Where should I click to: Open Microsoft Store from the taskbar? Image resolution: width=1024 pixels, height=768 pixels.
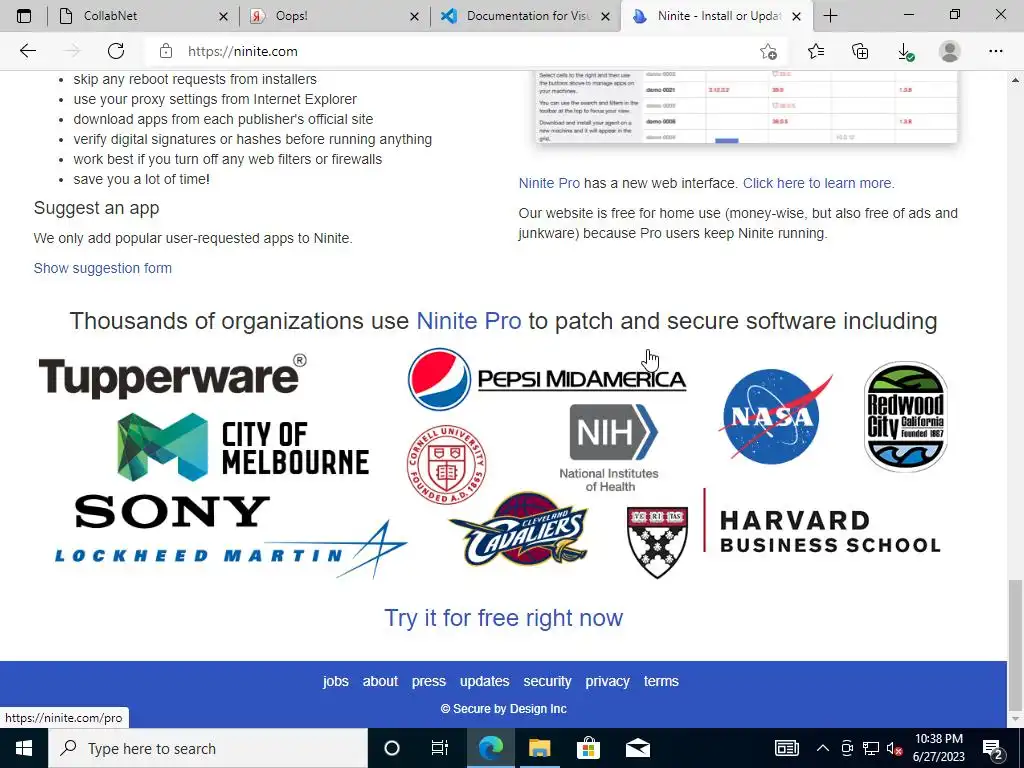point(588,748)
